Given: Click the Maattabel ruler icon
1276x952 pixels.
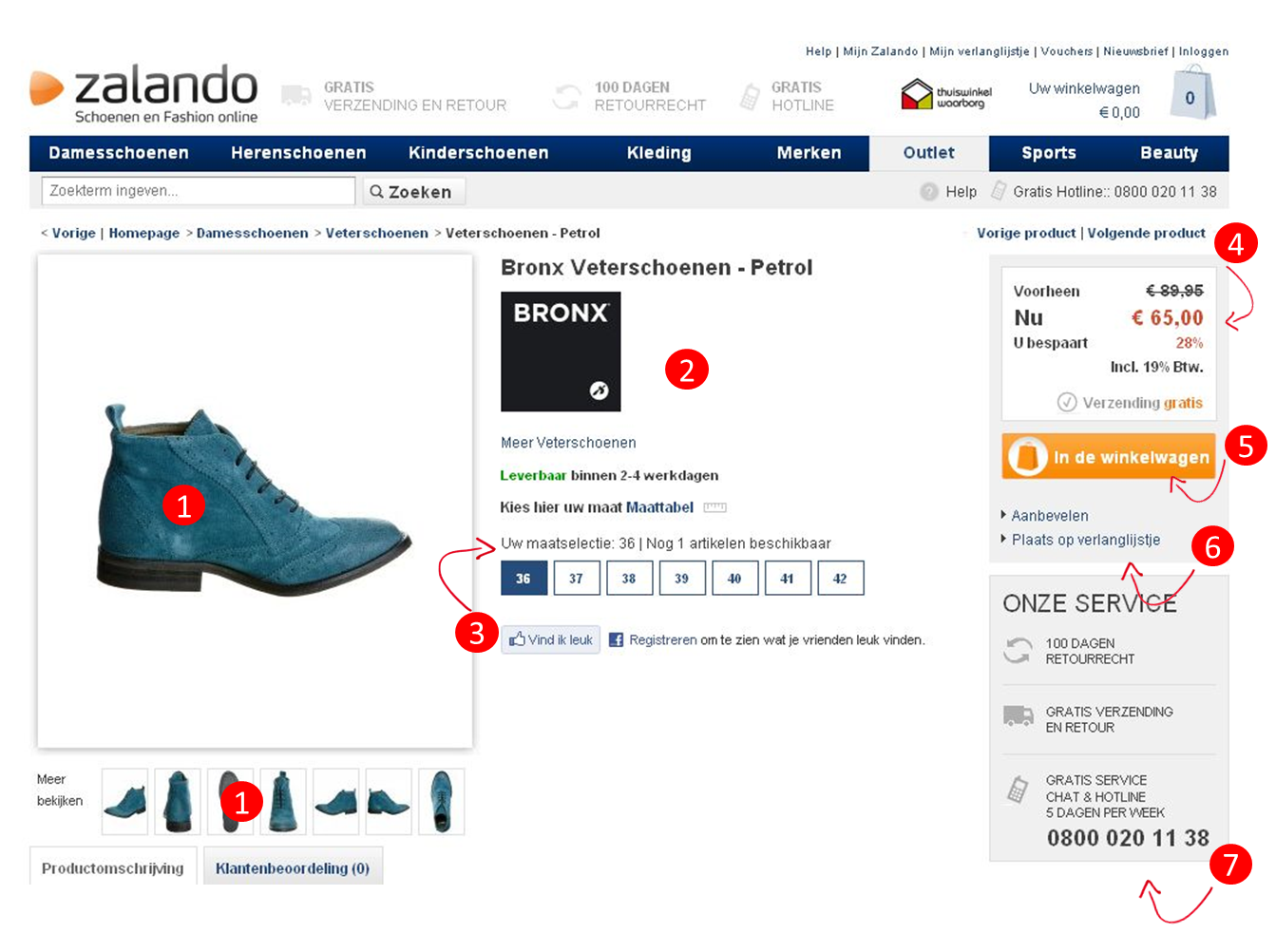Looking at the screenshot, I should (x=714, y=507).
